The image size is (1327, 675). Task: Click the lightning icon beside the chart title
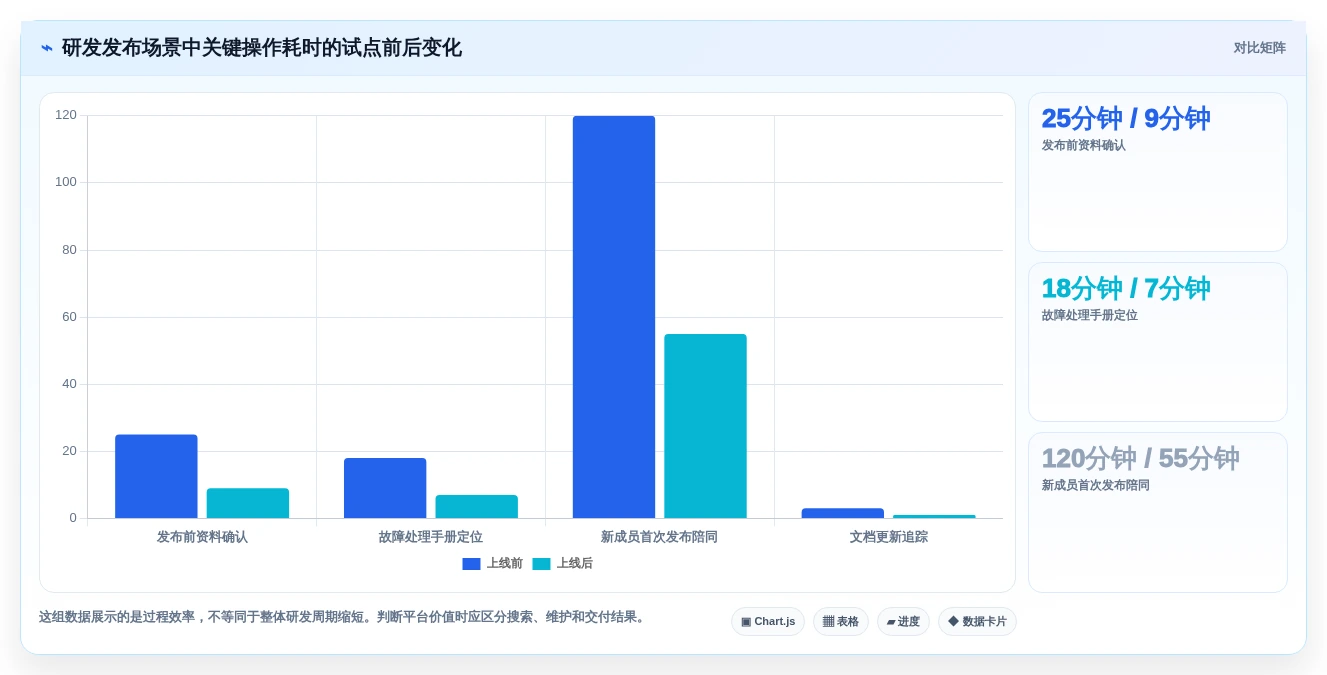[x=47, y=48]
